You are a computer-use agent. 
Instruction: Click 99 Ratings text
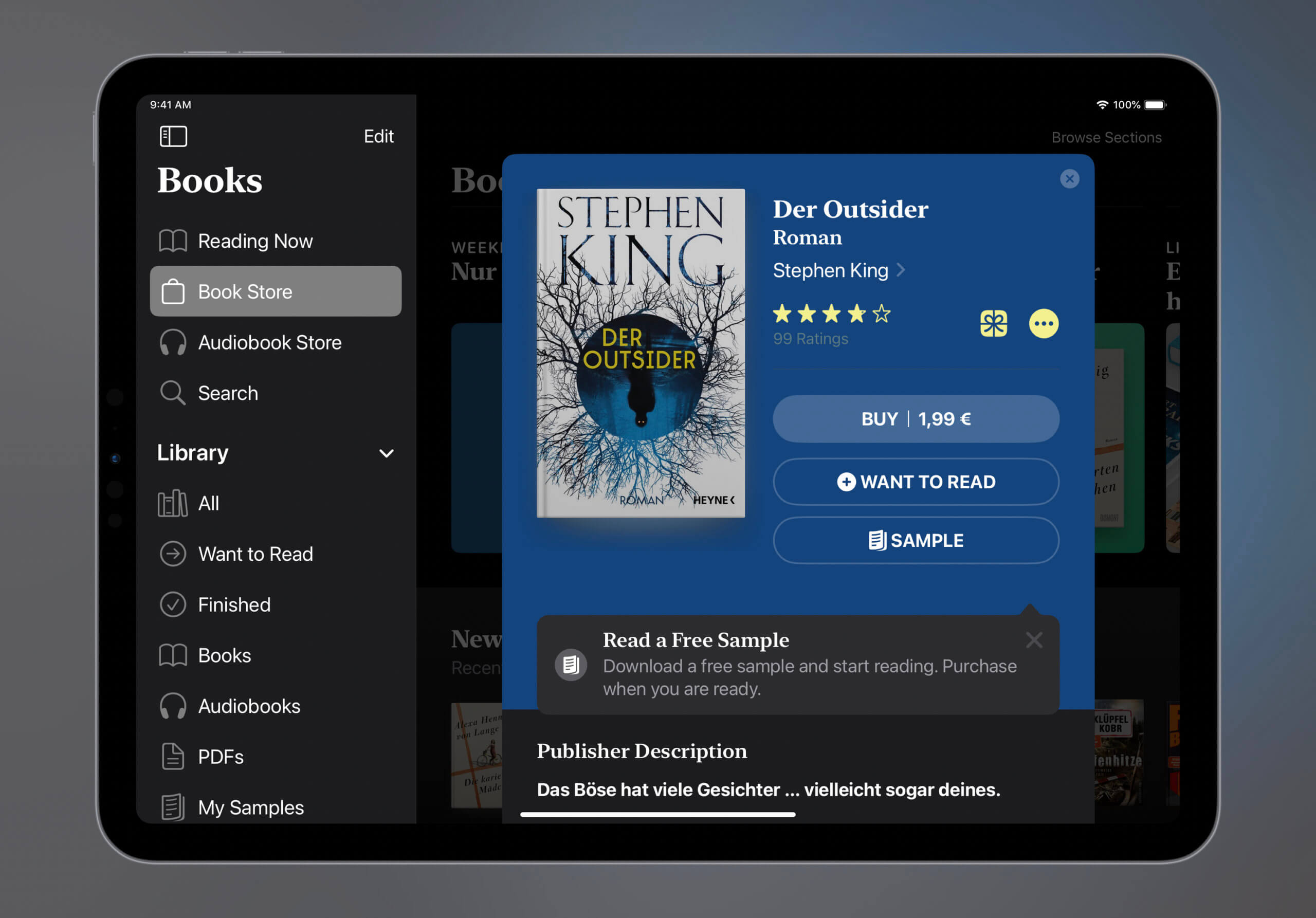(x=811, y=339)
